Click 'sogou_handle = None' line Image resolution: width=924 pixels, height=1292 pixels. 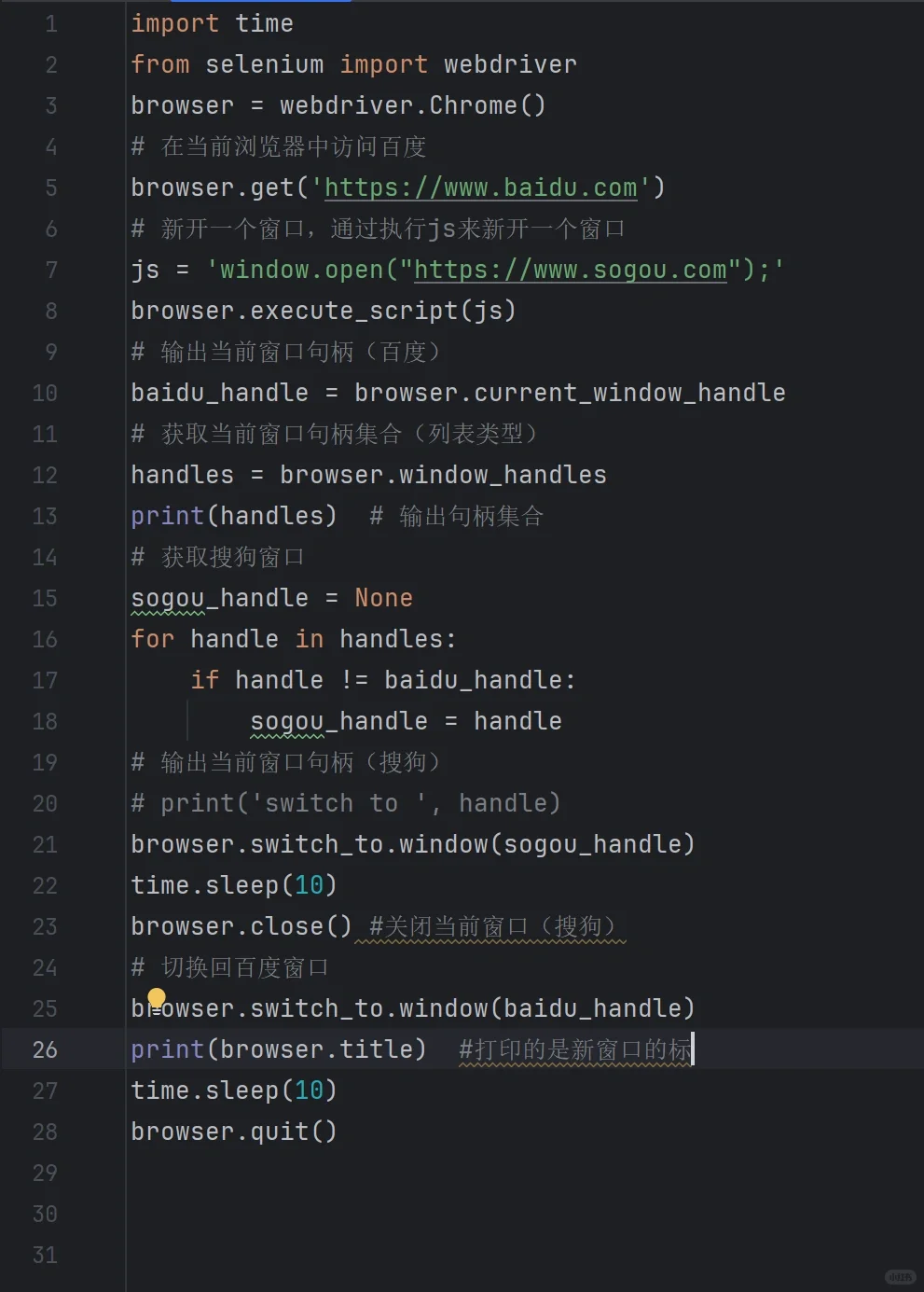(x=271, y=598)
